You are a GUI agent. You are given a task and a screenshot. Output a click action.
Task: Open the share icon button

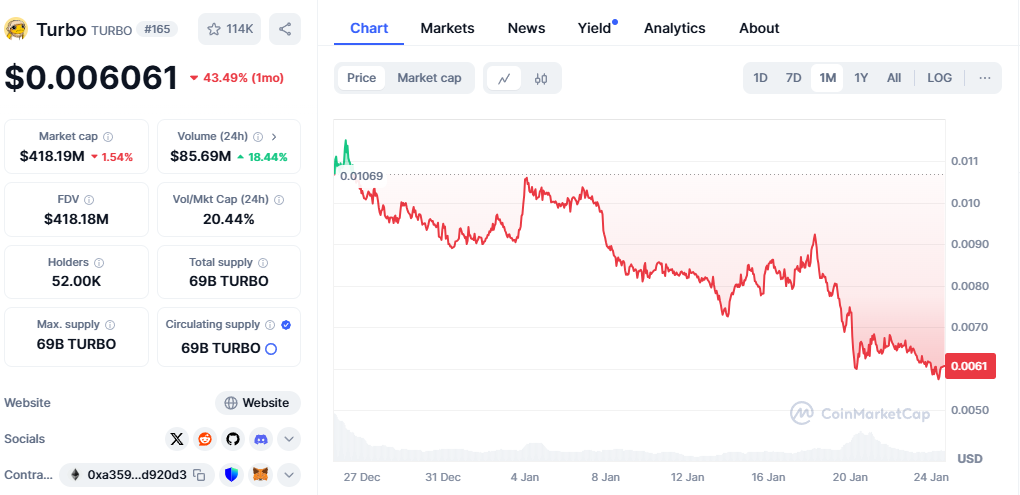point(285,29)
